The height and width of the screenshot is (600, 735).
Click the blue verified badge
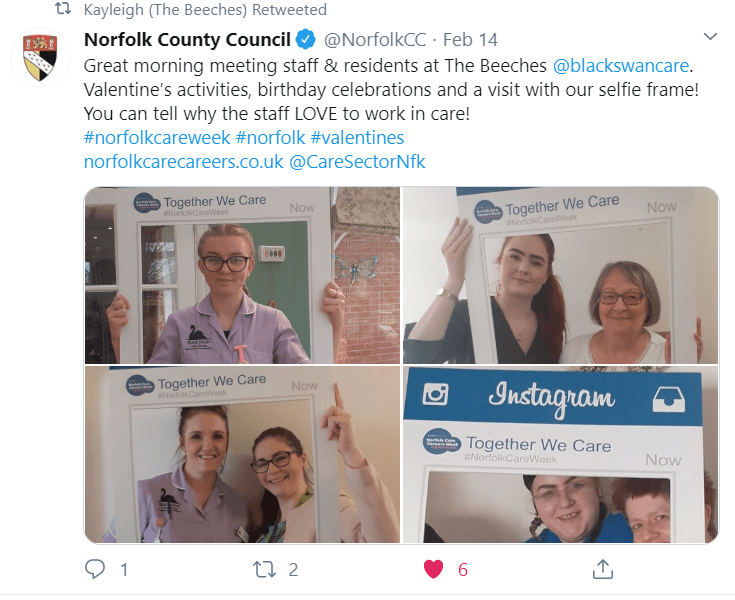(x=306, y=39)
